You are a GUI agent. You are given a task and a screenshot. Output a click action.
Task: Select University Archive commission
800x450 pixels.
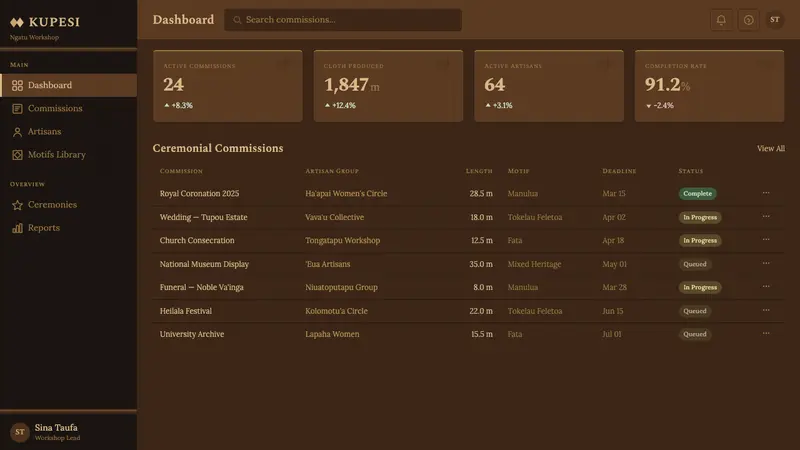192,334
